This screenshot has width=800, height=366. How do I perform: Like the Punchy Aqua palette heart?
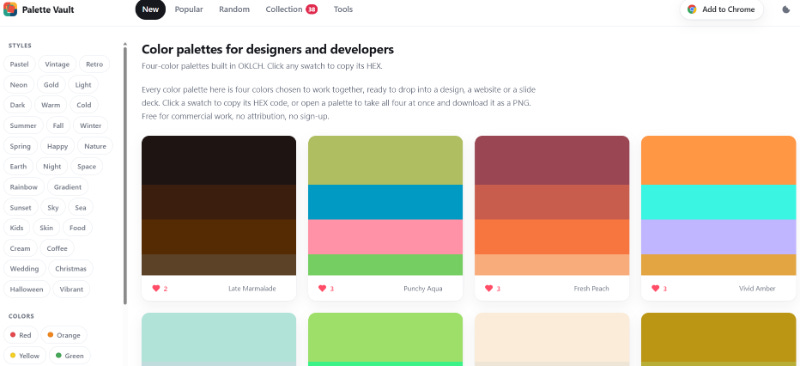pos(322,288)
